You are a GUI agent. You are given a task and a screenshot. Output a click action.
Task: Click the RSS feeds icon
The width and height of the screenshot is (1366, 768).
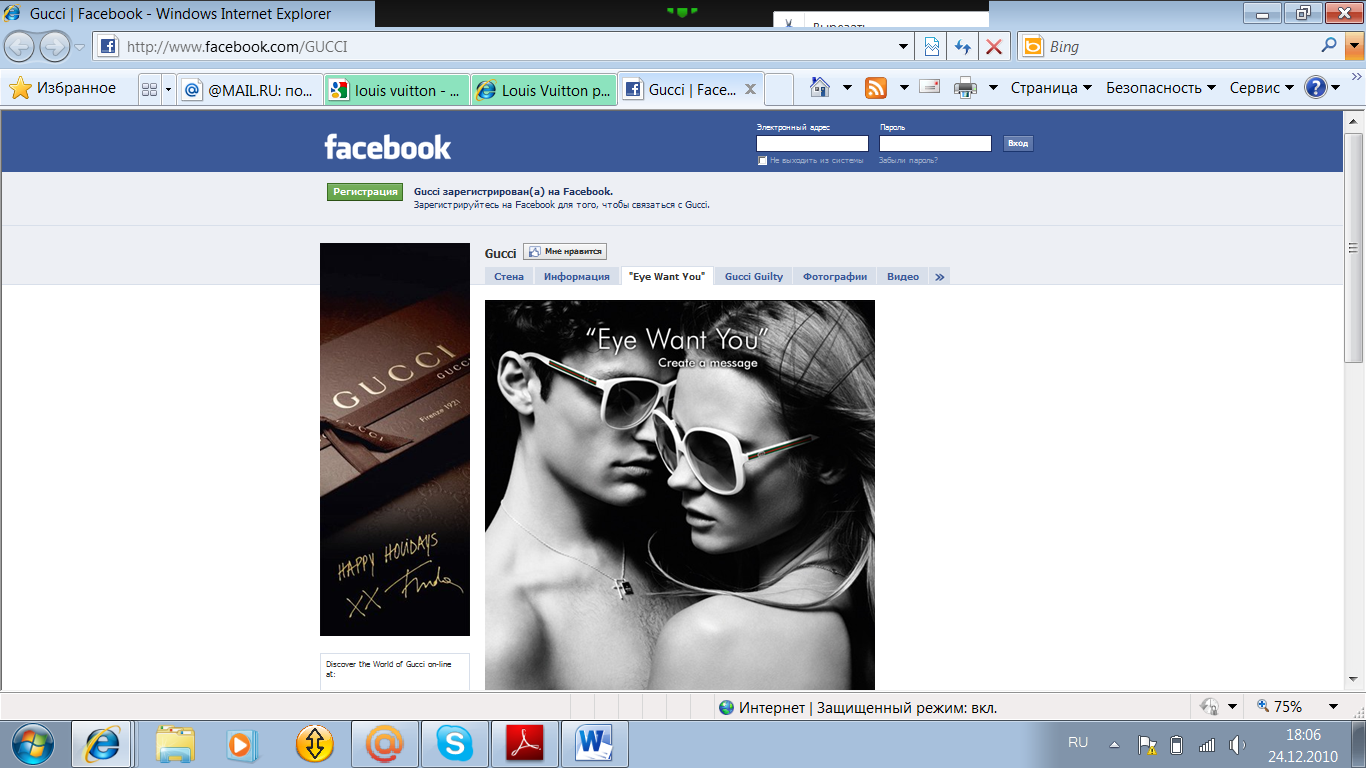pos(876,88)
